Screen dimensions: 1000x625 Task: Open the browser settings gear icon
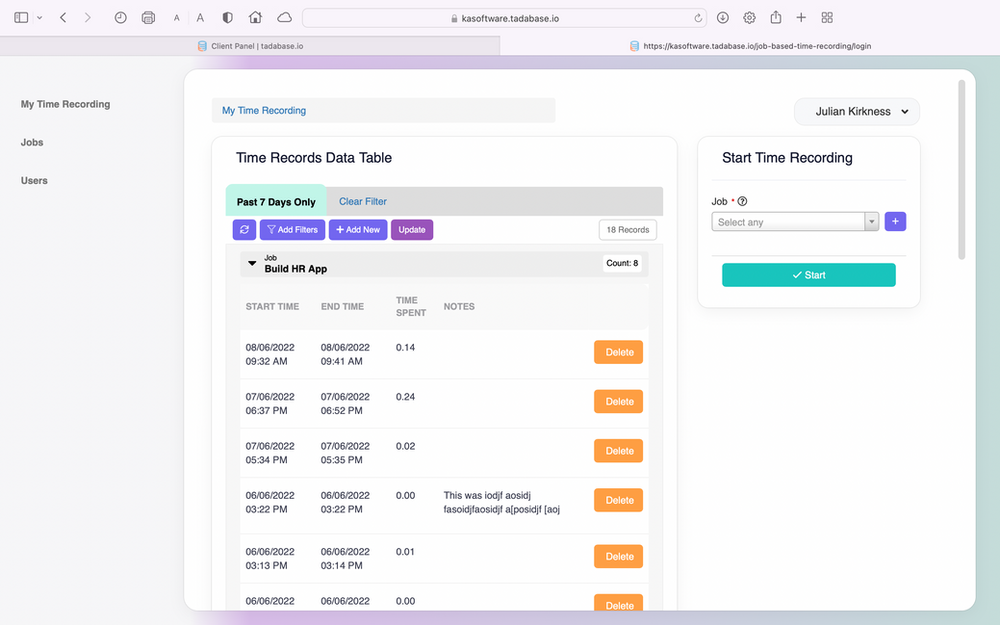(x=748, y=17)
